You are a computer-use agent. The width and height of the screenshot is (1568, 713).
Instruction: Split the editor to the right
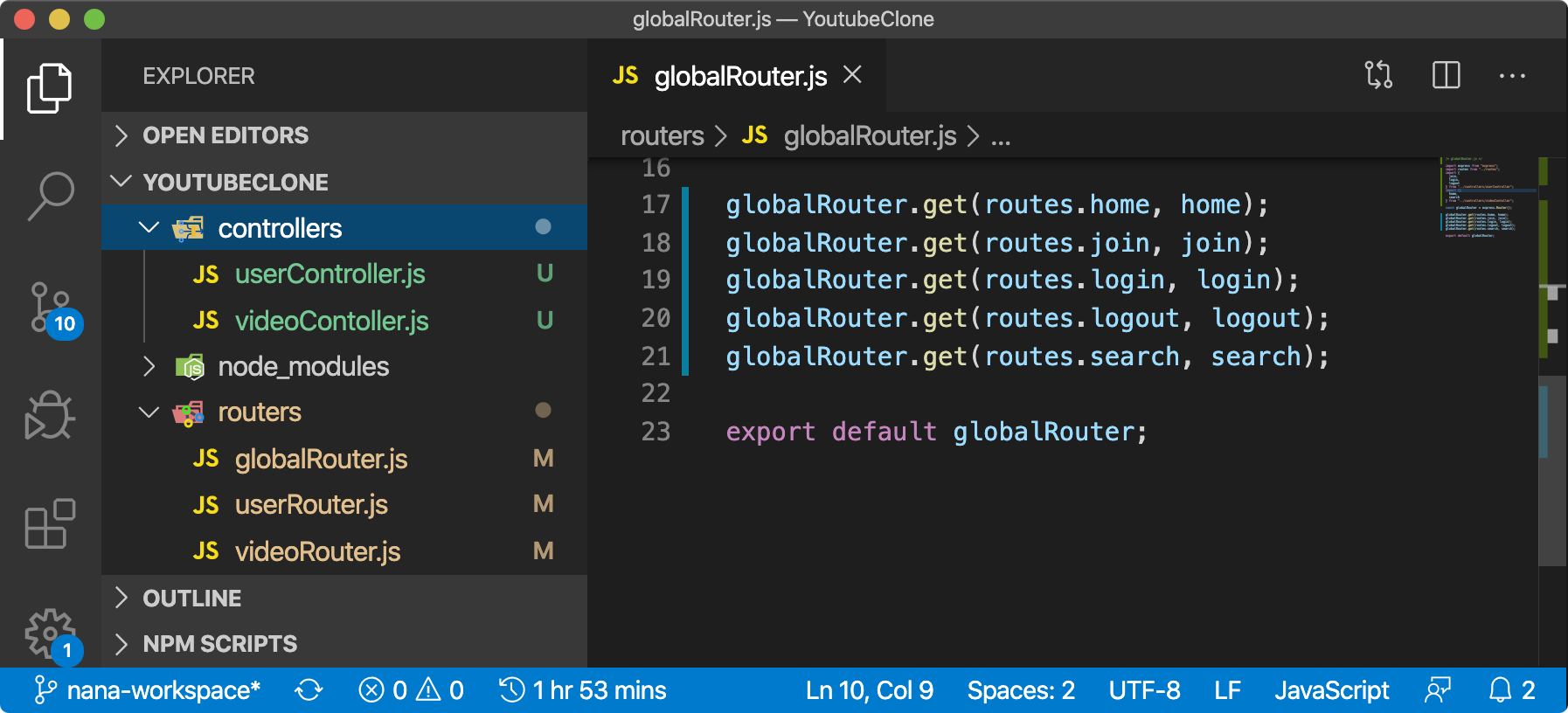(1446, 75)
